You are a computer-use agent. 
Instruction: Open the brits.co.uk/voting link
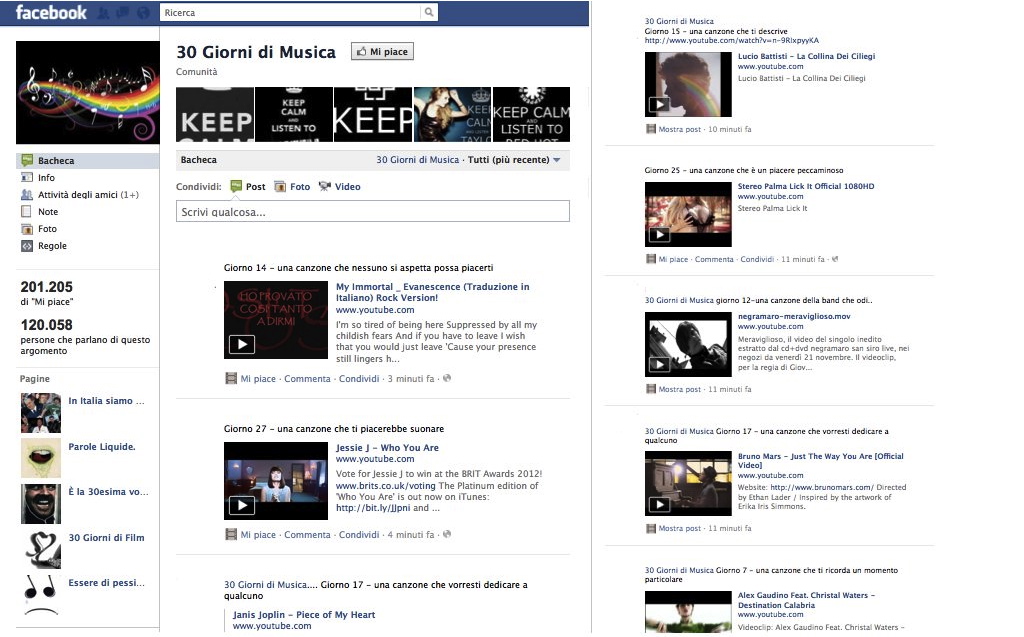(385, 486)
